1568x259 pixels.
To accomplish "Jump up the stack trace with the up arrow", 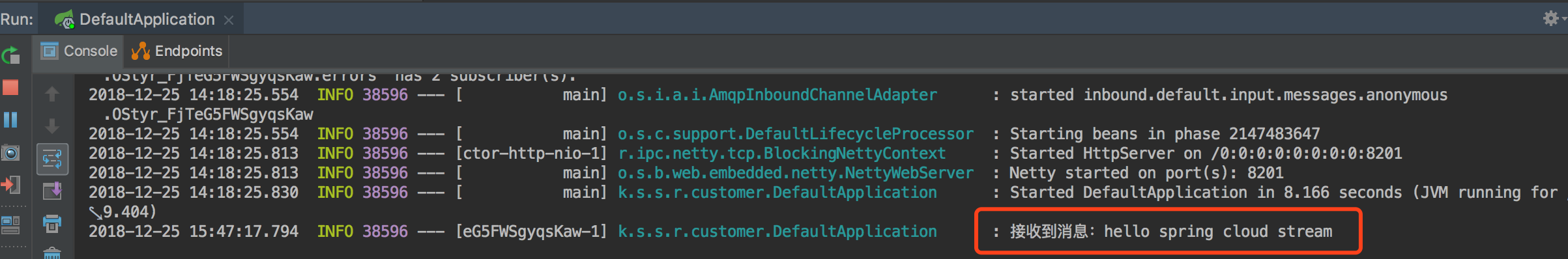I will 52,94.
